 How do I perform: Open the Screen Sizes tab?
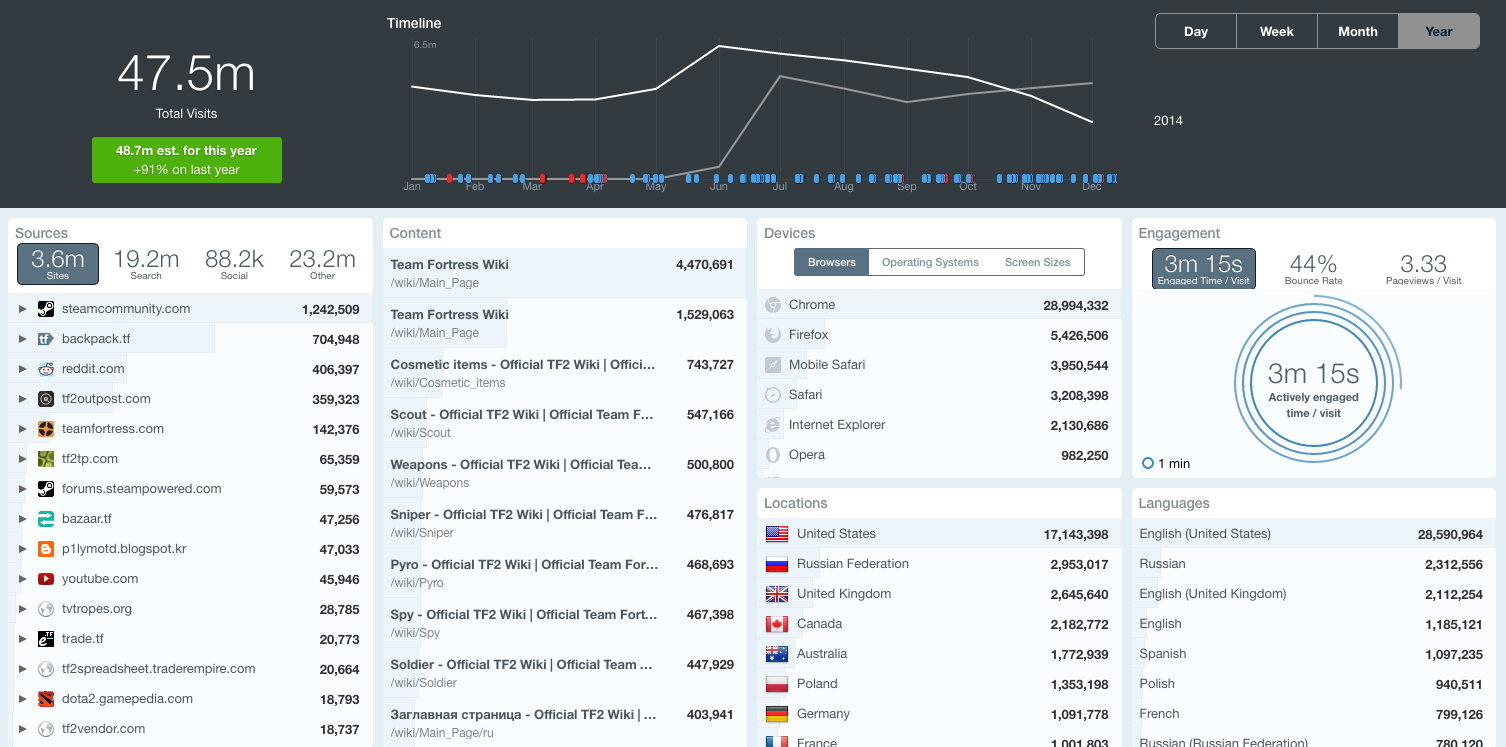(1037, 262)
